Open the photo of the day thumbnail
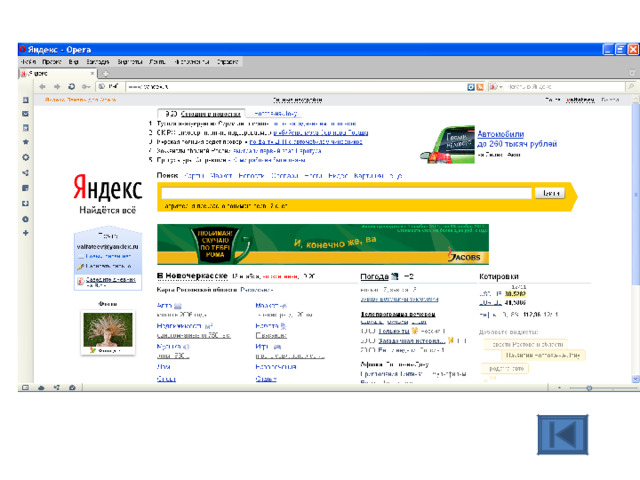The width and height of the screenshot is (640, 480). [108, 332]
